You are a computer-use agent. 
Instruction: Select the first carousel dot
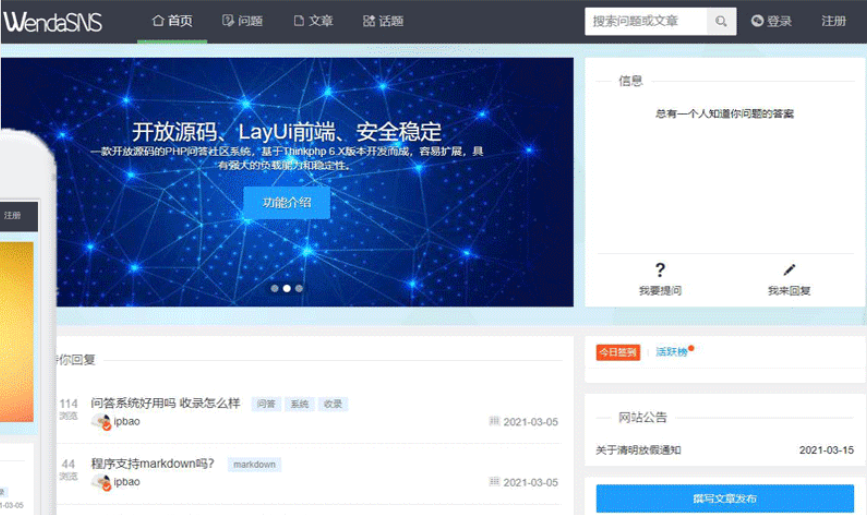[274, 288]
